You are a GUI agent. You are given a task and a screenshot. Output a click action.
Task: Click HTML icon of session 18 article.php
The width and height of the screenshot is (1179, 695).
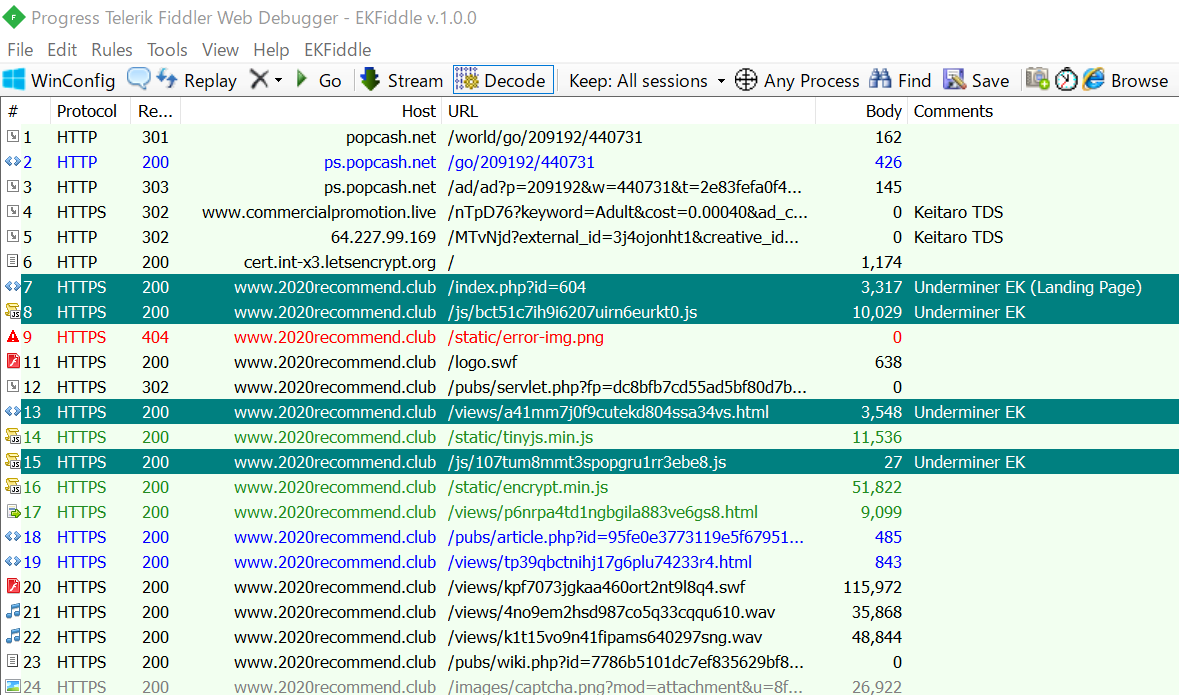pos(13,536)
